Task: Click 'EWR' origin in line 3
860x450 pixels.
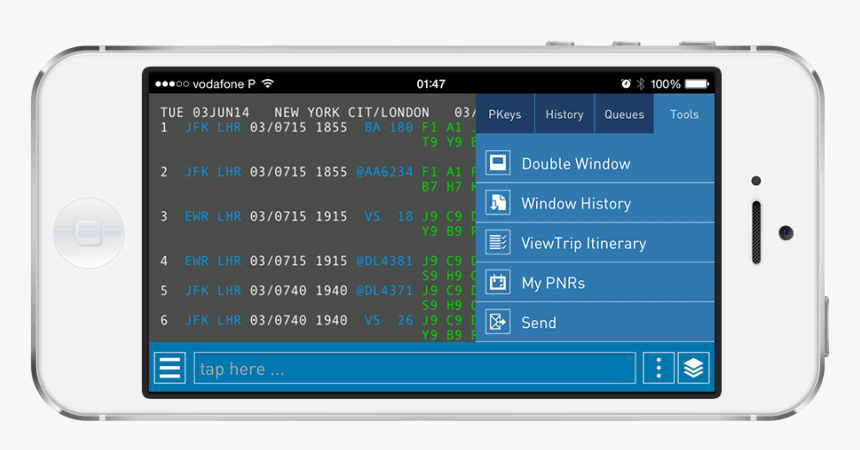Action: pos(197,216)
